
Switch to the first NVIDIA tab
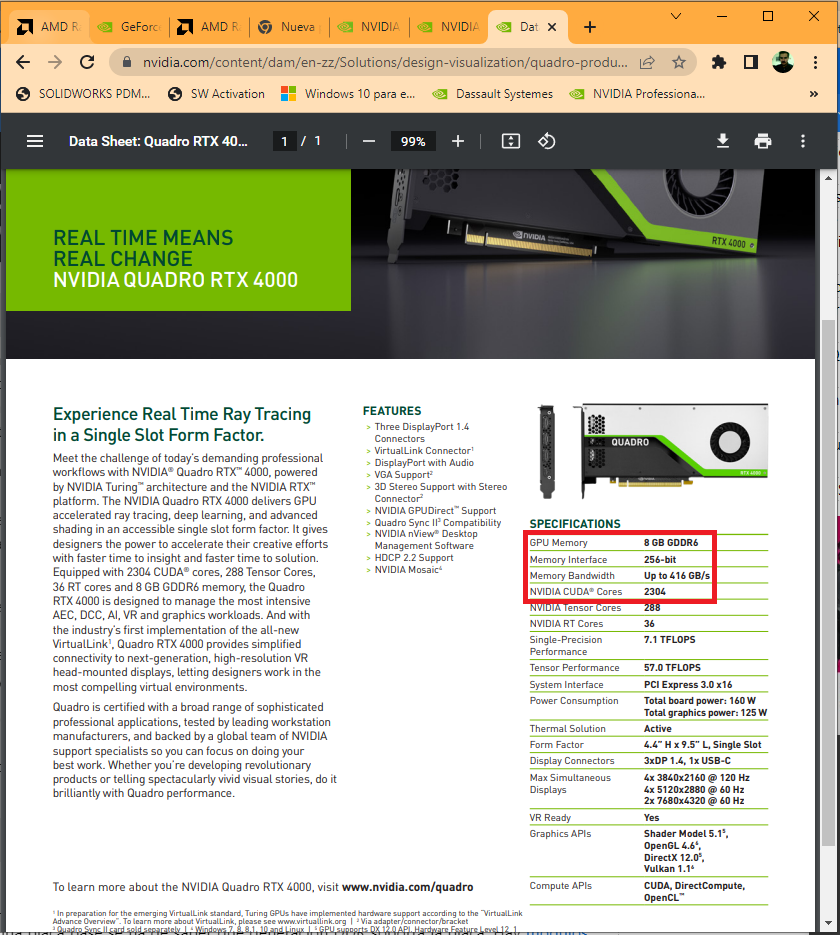tap(370, 27)
